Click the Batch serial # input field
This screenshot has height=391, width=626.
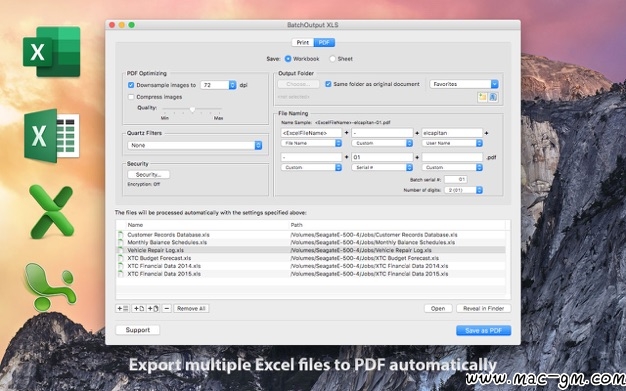(456, 180)
